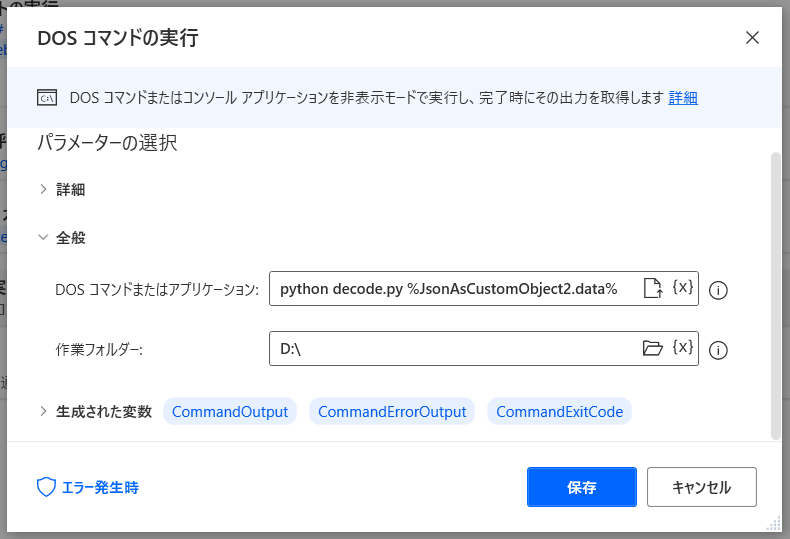Click the 保存 button
The height and width of the screenshot is (539, 790).
[x=582, y=487]
